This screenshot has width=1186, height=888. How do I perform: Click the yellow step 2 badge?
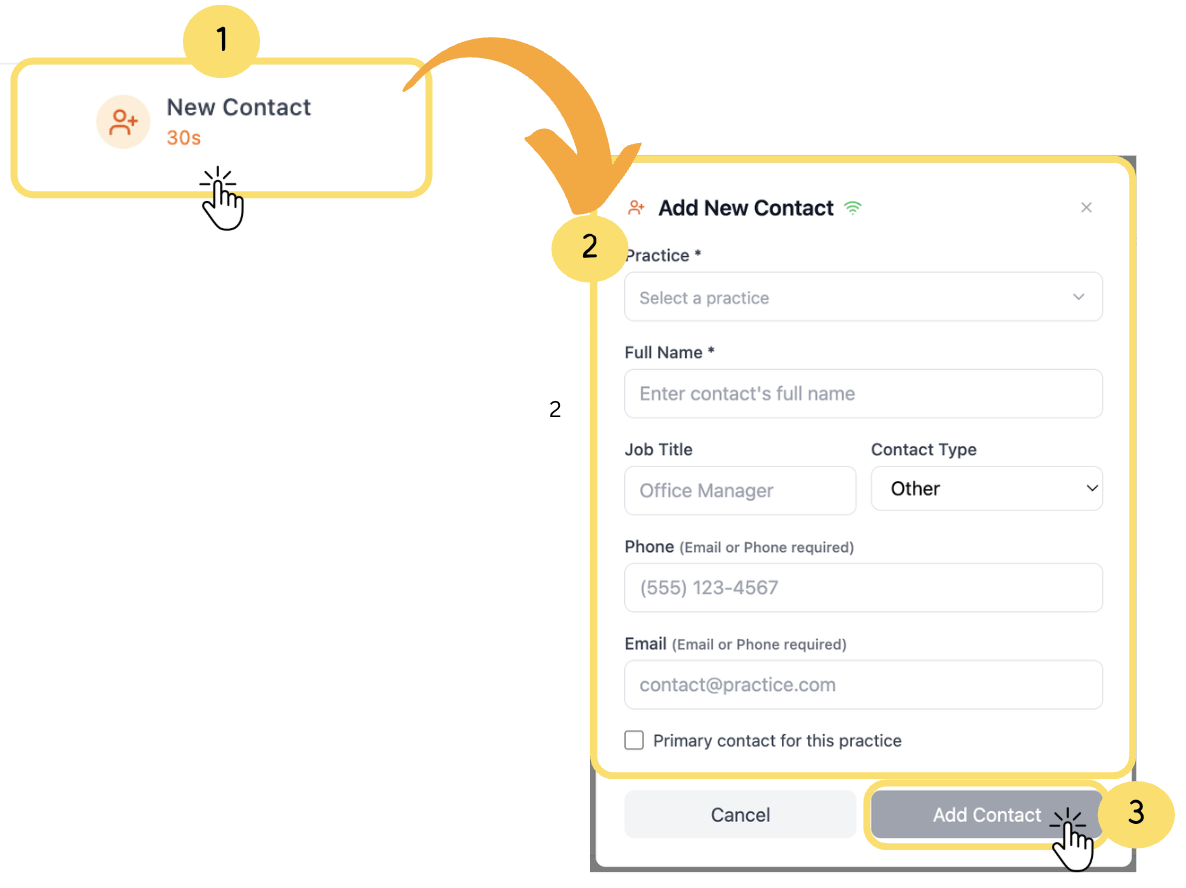[x=589, y=246]
